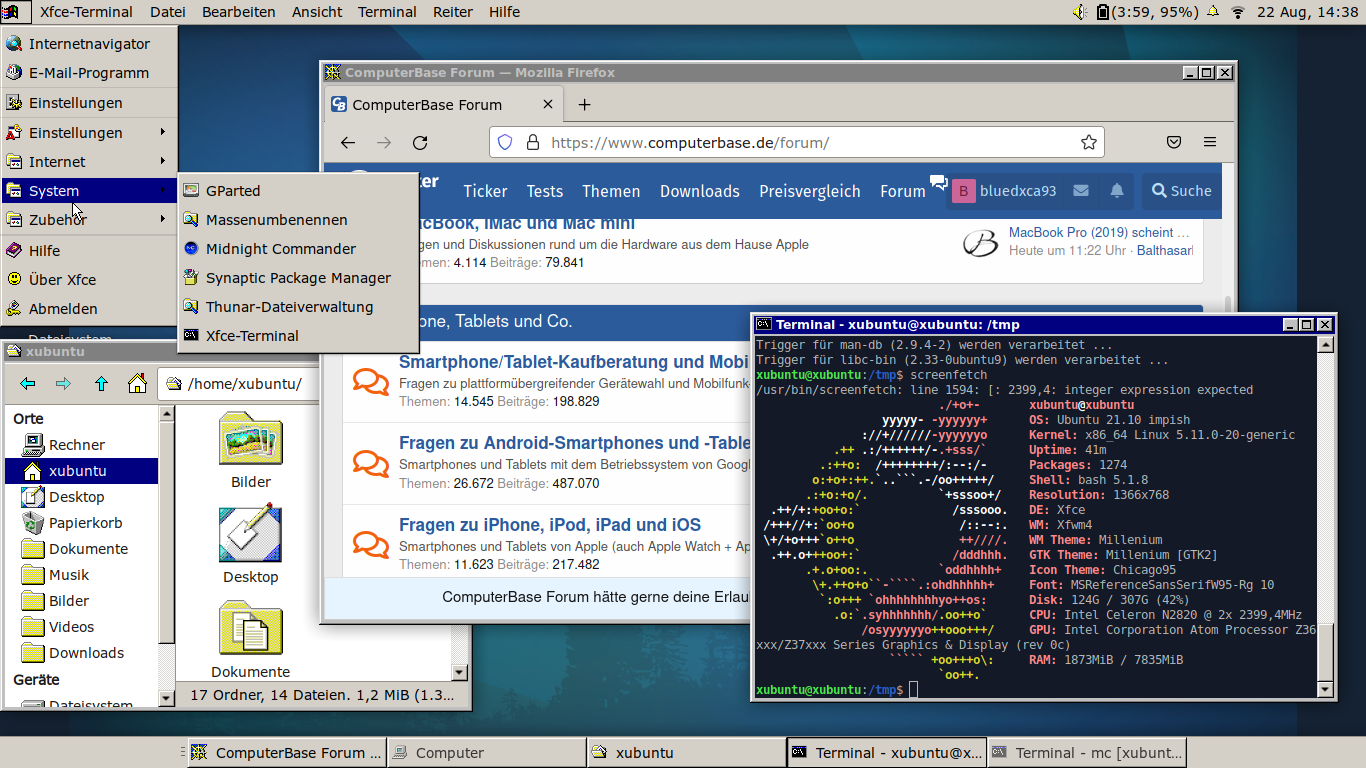Open the Datei menu in the top bar
Image resolution: width=1366 pixels, height=768 pixels.
coord(168,12)
